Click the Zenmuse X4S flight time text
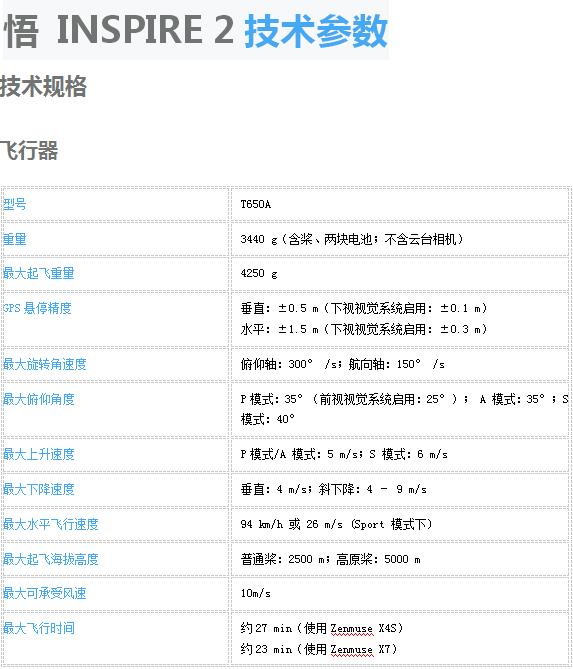 pos(321,628)
